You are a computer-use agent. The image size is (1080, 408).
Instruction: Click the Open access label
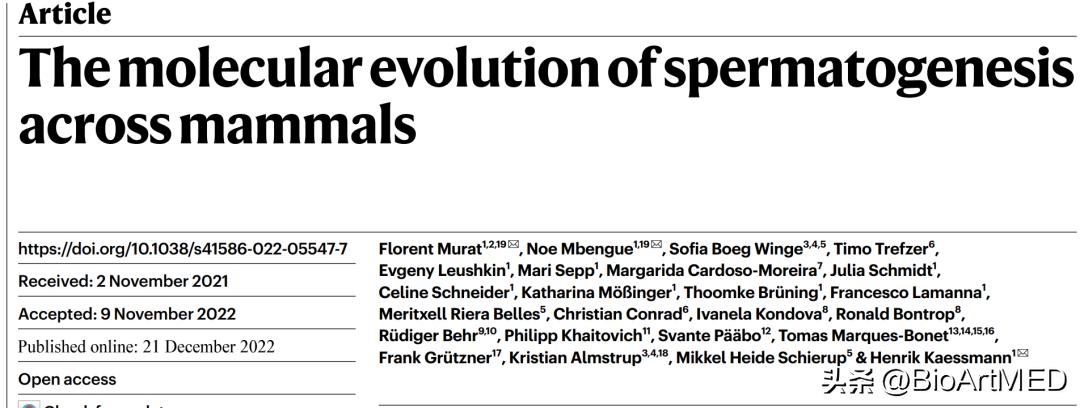click(68, 379)
